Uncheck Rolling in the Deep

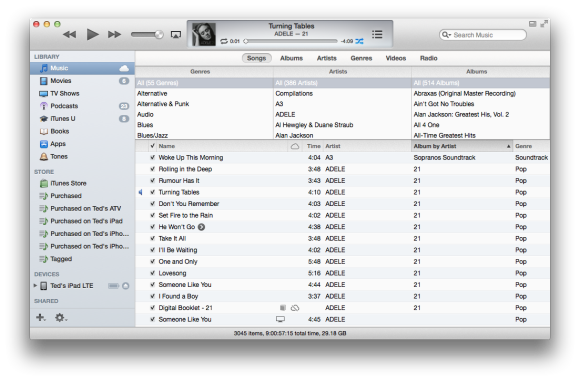pos(152,169)
